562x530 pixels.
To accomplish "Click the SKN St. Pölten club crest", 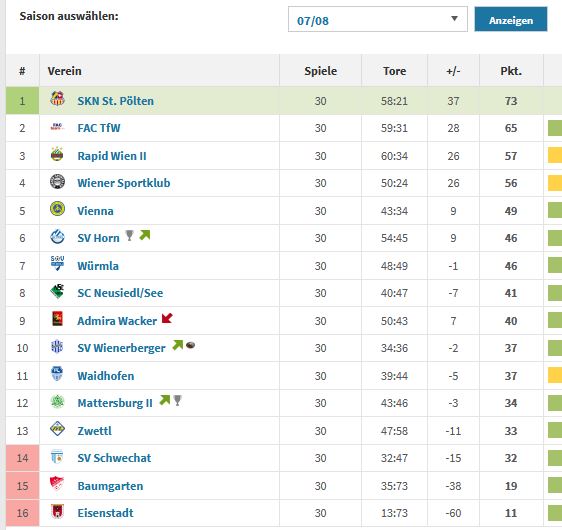I will point(57,99).
